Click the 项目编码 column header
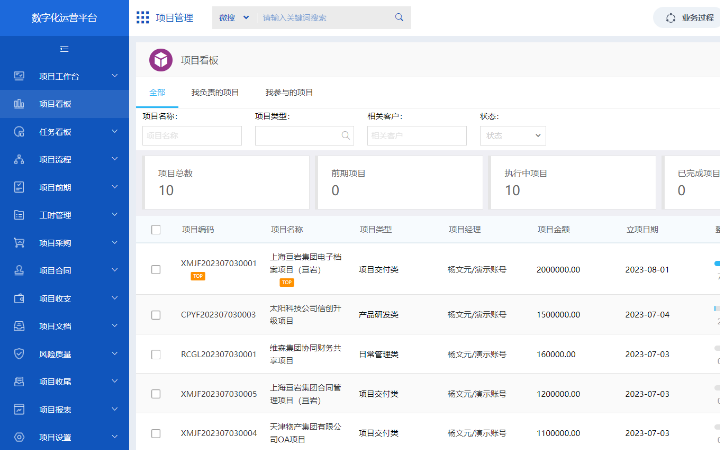The width and height of the screenshot is (720, 450). coord(198,230)
